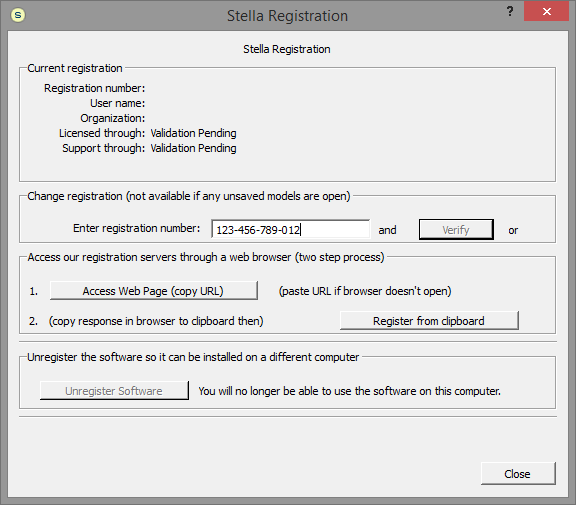Click the Unregister Software button
Image resolution: width=576 pixels, height=505 pixels.
tap(114, 391)
